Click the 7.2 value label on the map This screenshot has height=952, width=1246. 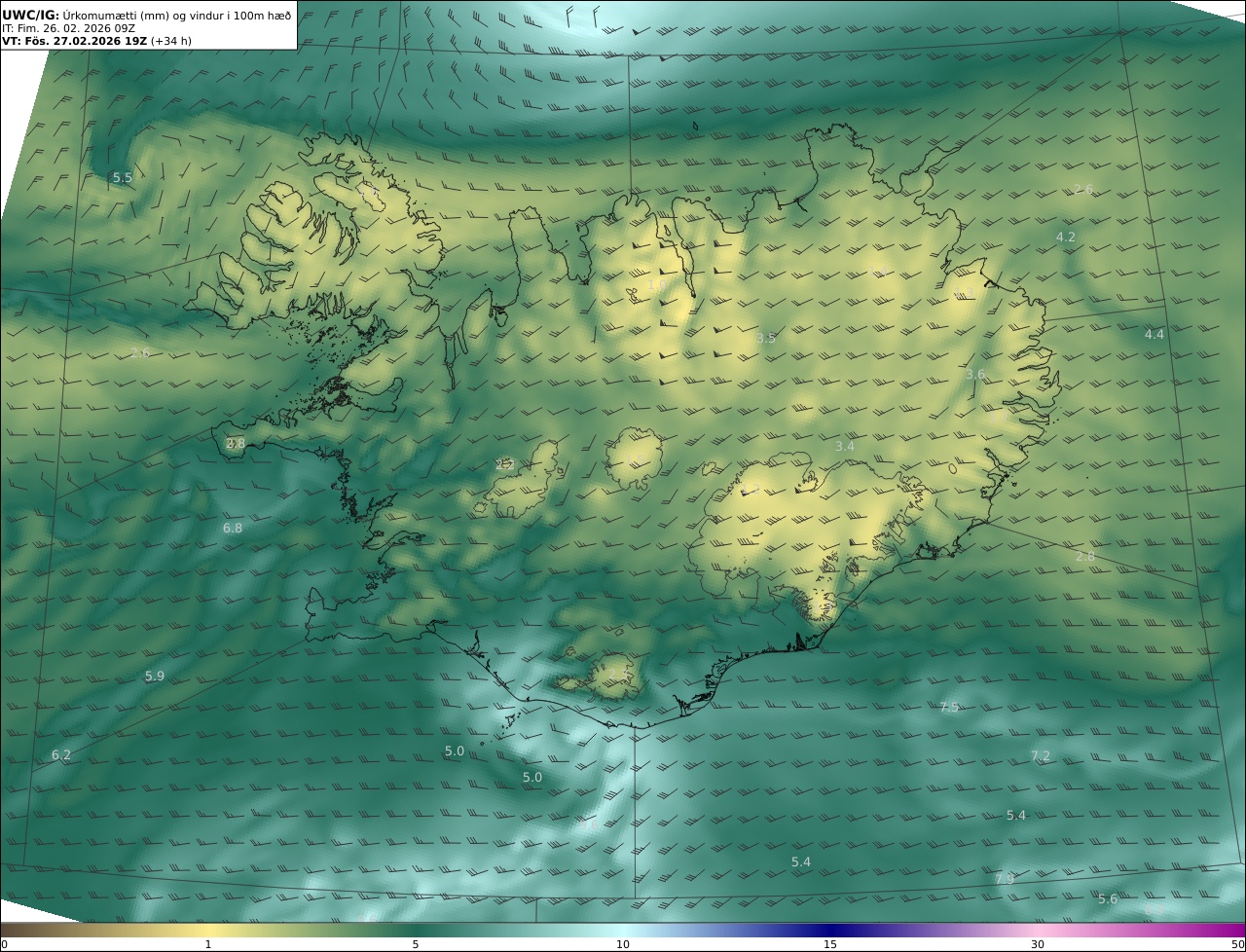[1041, 755]
